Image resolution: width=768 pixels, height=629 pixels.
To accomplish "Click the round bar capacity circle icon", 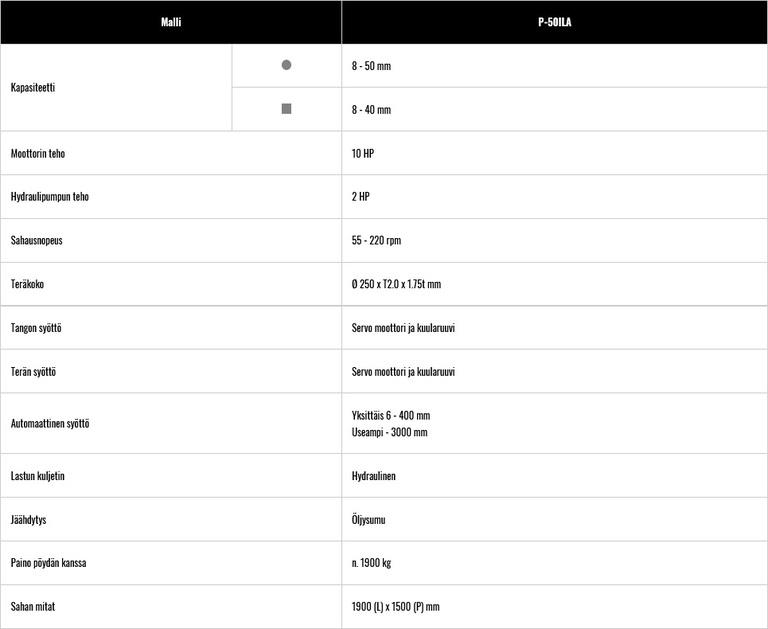I will click(286, 65).
